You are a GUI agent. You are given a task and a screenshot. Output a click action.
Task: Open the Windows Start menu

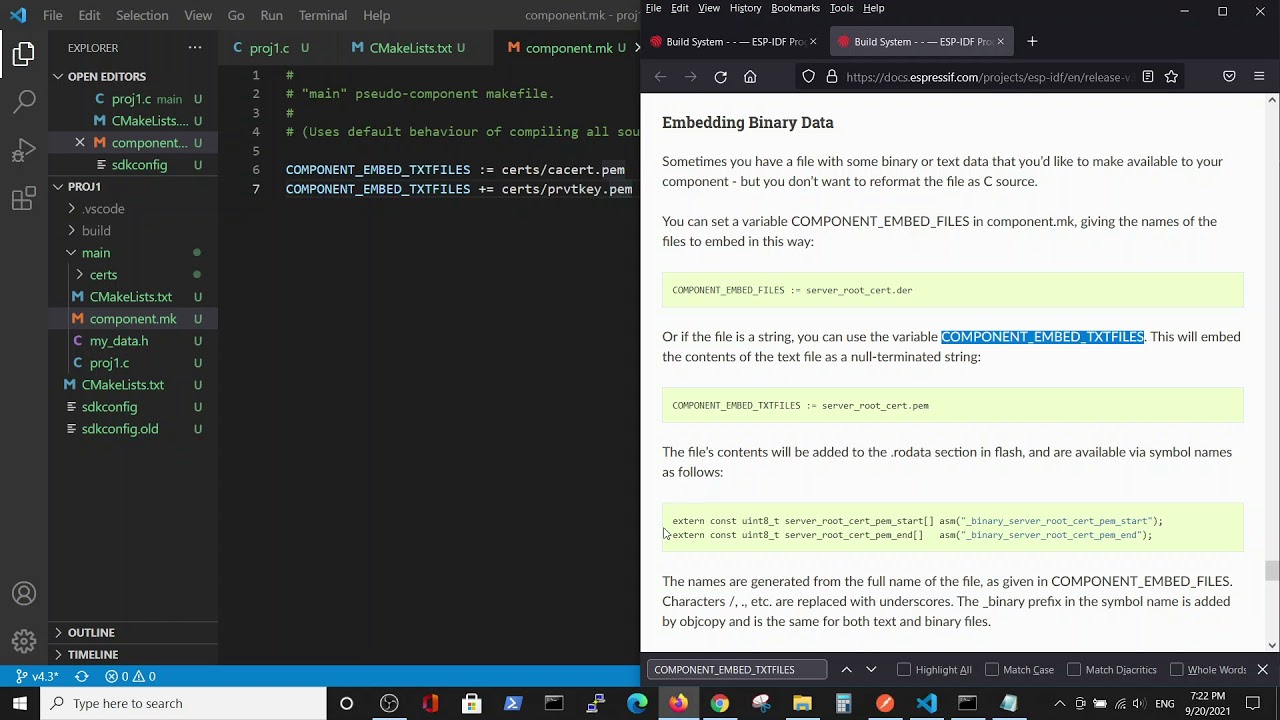(x=20, y=704)
